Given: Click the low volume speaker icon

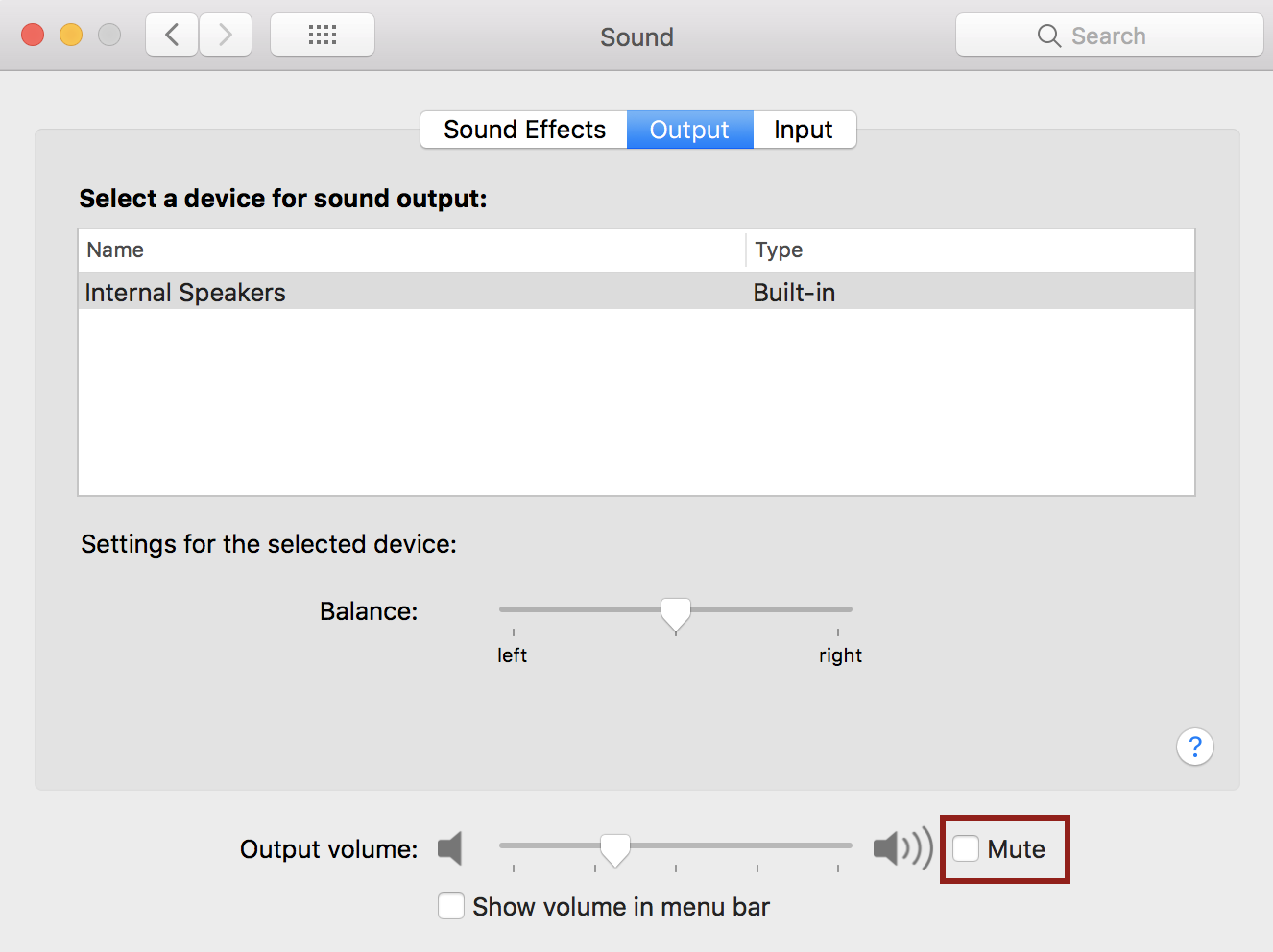Looking at the screenshot, I should 450,848.
